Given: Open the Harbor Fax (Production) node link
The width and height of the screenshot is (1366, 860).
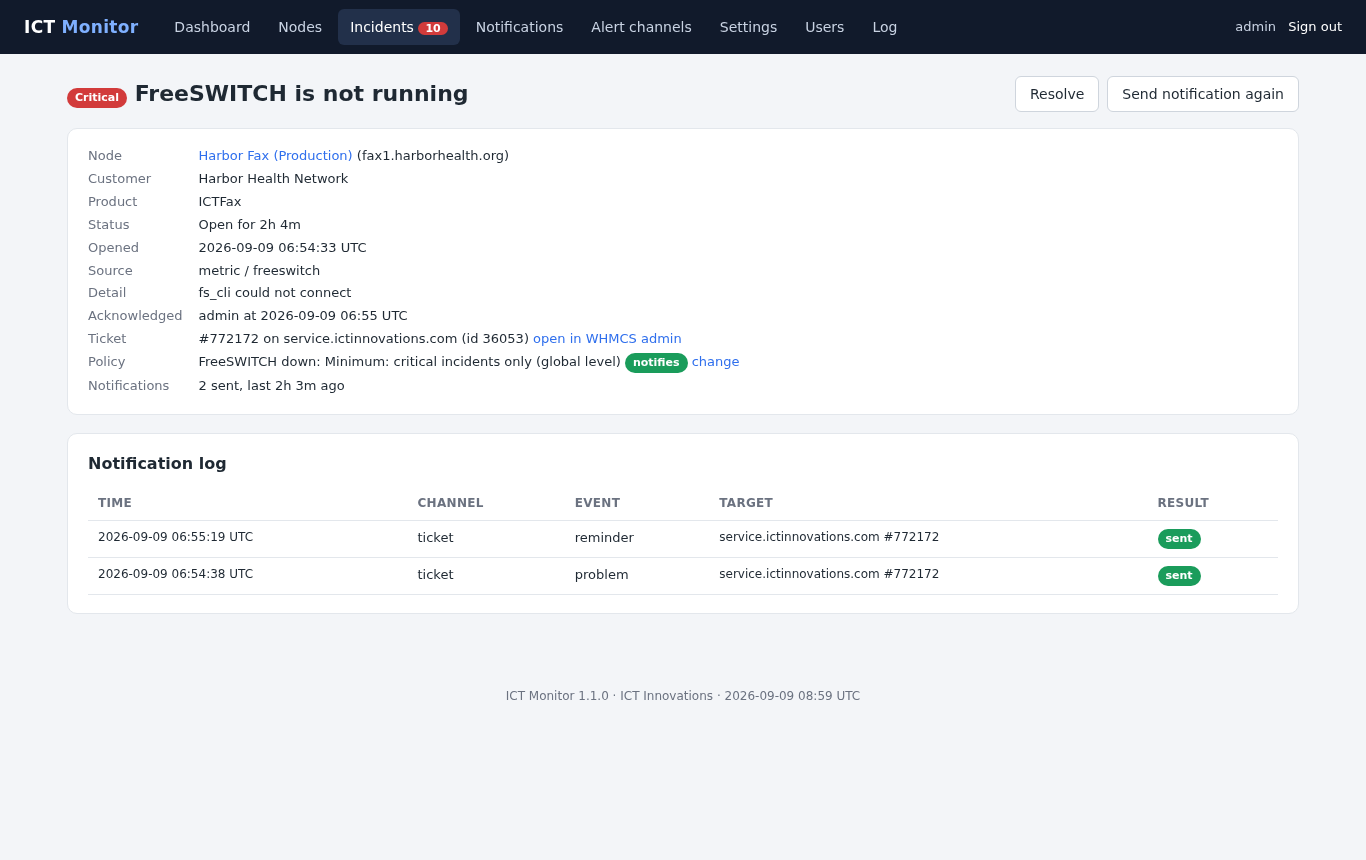Looking at the screenshot, I should pos(275,156).
